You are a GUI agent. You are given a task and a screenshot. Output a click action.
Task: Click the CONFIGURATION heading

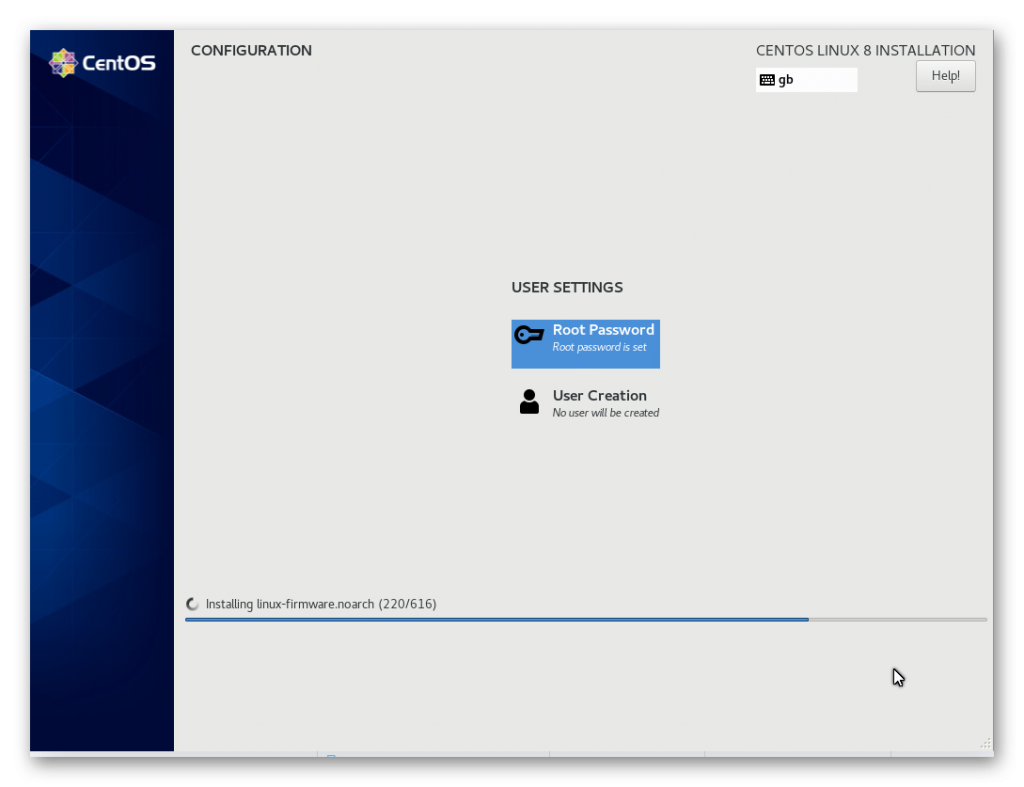[x=251, y=50]
